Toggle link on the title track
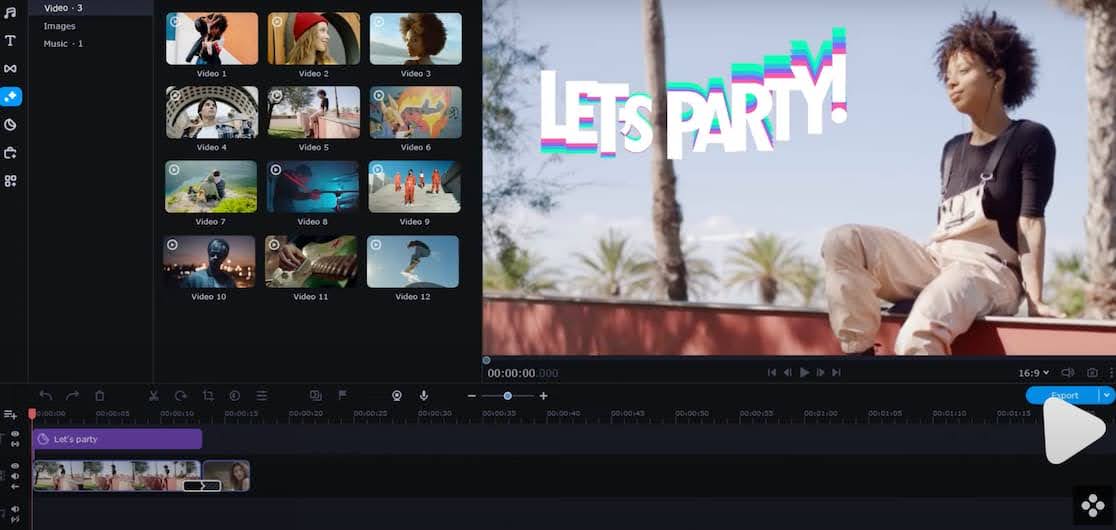This screenshot has width=1116, height=530. point(15,444)
